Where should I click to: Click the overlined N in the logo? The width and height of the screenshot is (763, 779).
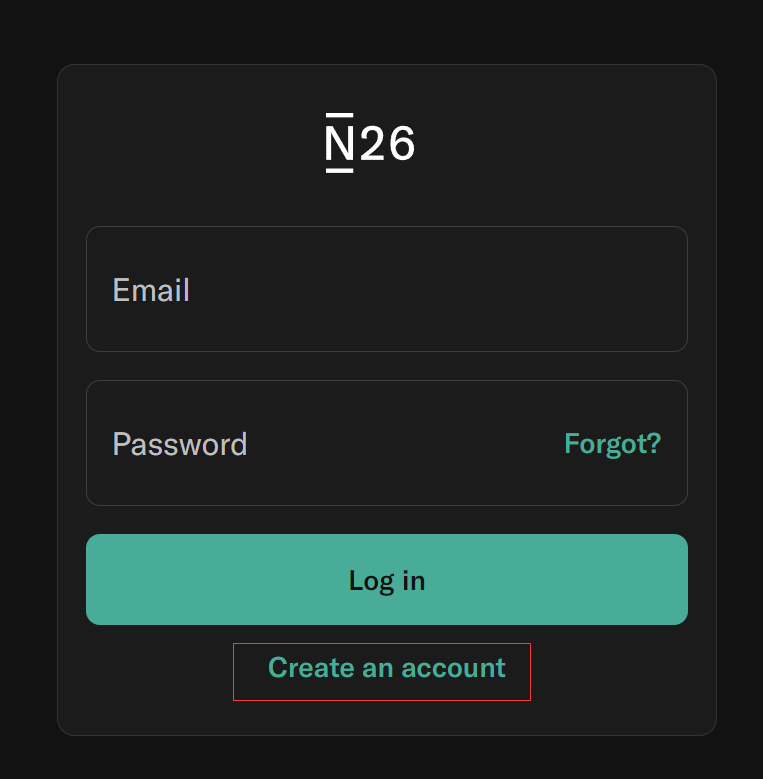[x=340, y=144]
